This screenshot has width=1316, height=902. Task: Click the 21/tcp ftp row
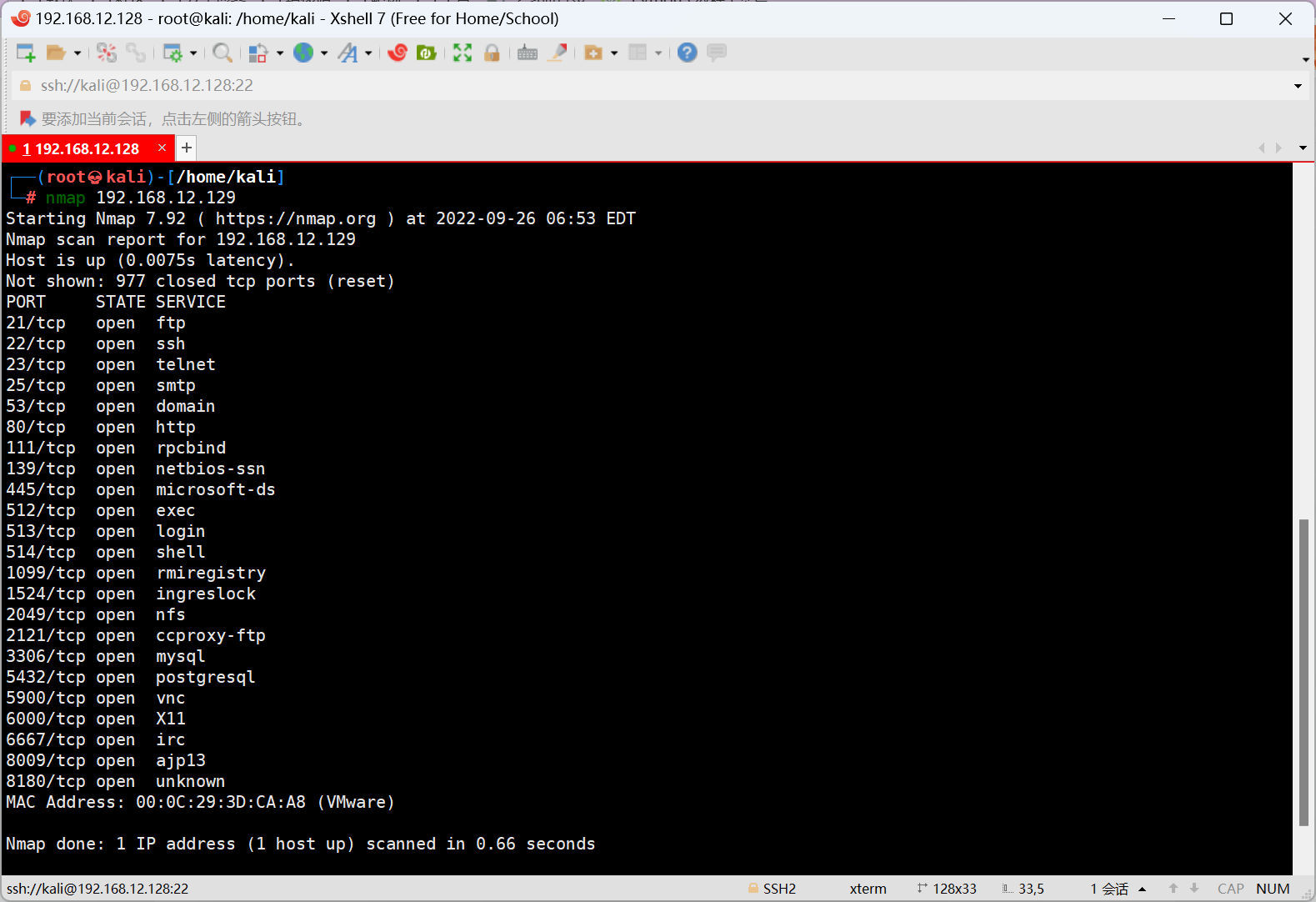pyautogui.click(x=96, y=323)
